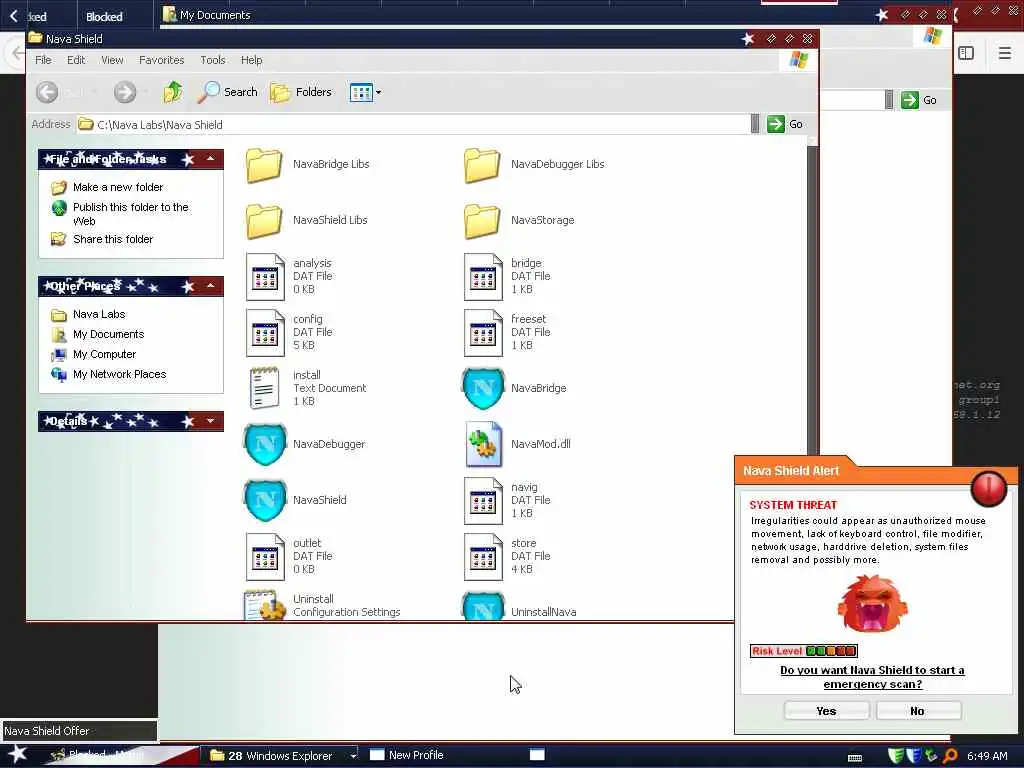
Task: Open the Search toolbar button
Action: tap(228, 92)
